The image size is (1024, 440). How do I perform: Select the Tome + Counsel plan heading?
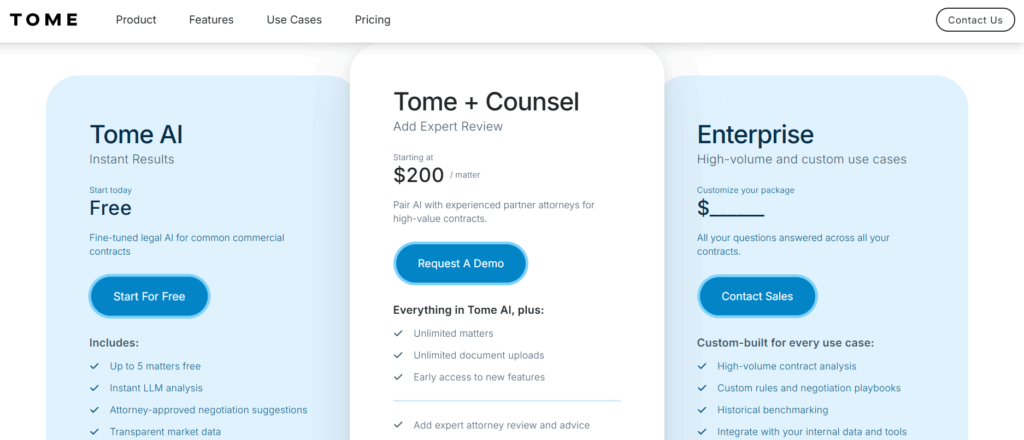486,102
